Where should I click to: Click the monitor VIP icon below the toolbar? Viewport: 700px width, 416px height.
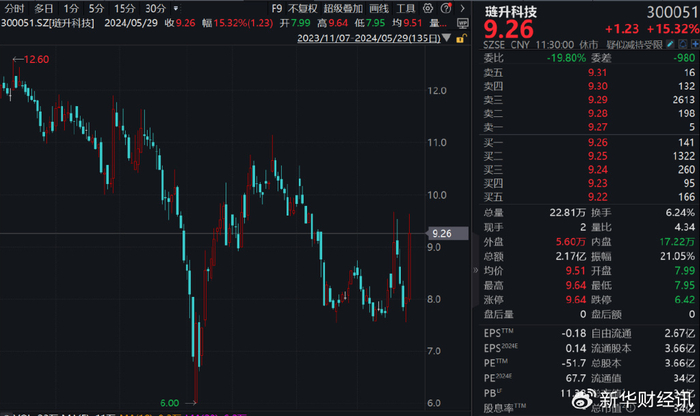click(463, 23)
